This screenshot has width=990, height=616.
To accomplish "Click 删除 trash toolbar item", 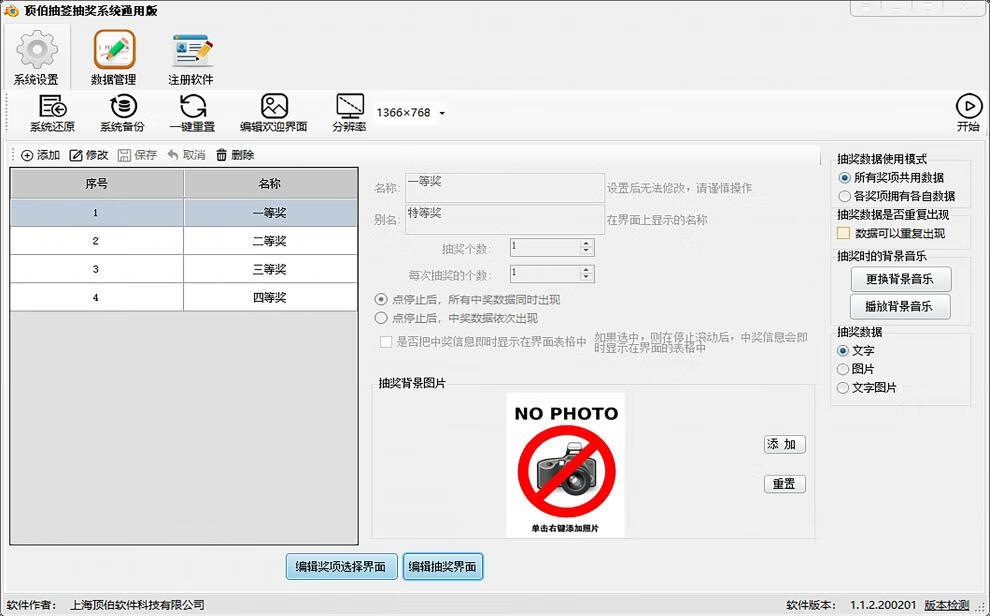I will [x=235, y=155].
